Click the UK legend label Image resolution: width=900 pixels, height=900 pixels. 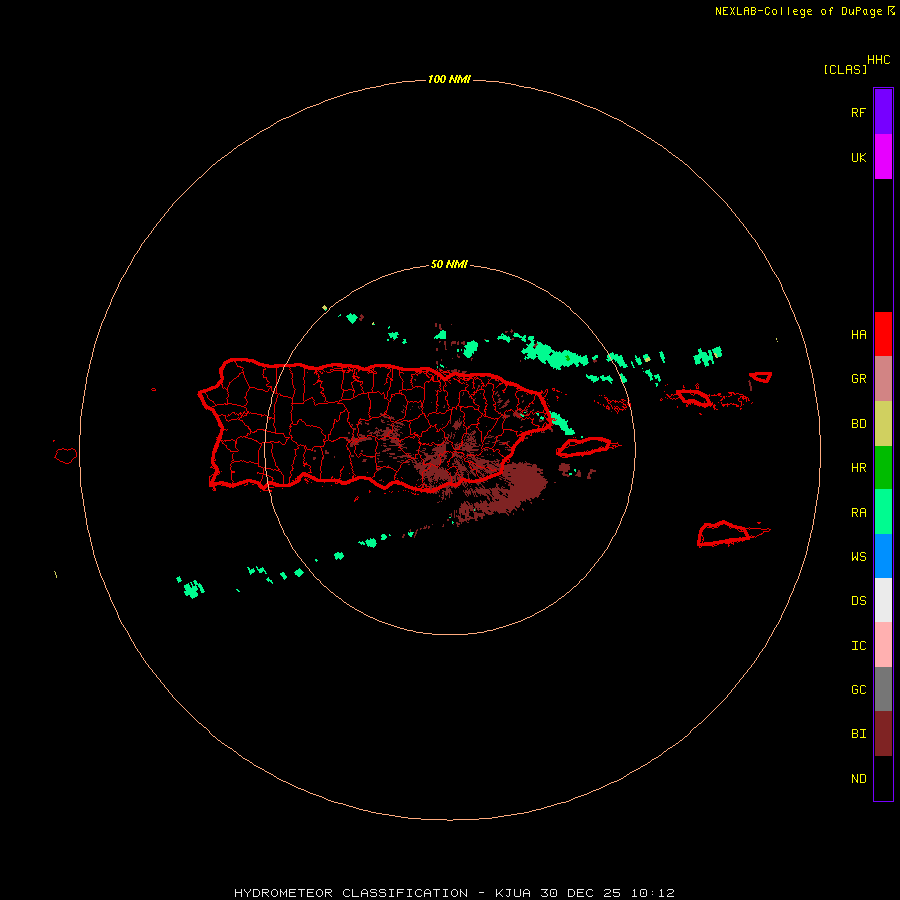[x=858, y=158]
